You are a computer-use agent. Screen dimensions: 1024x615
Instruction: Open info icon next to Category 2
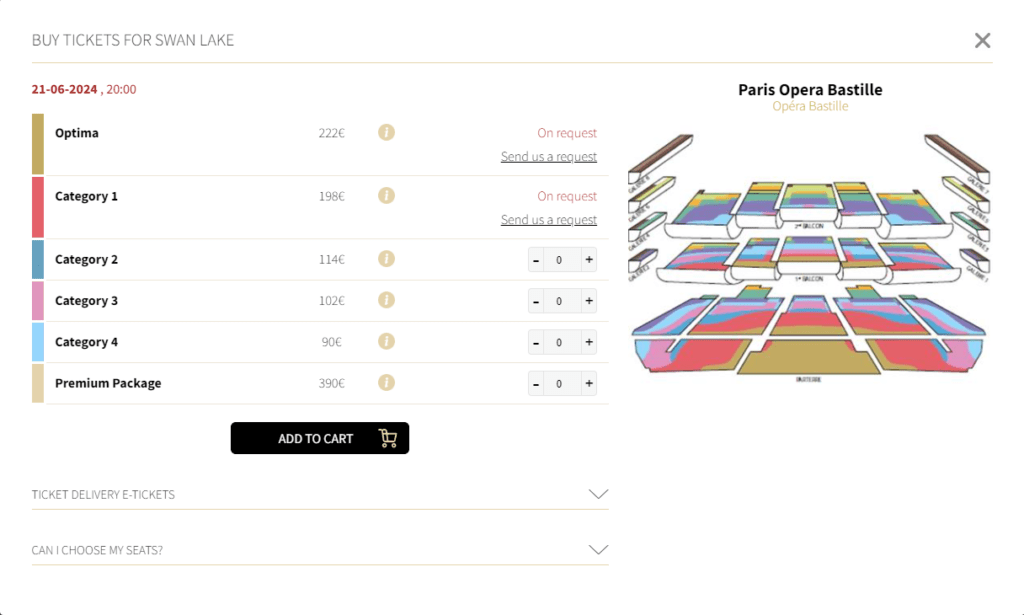pyautogui.click(x=386, y=258)
